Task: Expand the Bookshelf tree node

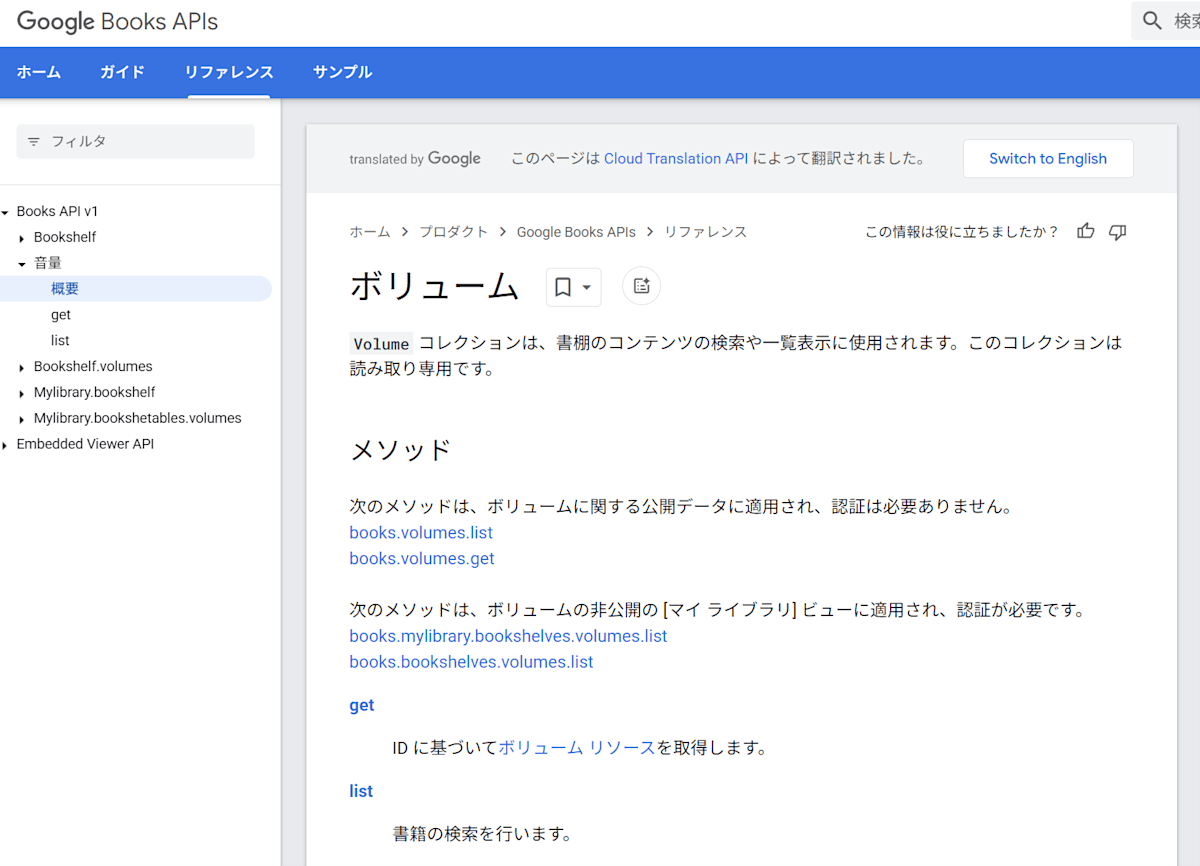Action: coord(22,238)
